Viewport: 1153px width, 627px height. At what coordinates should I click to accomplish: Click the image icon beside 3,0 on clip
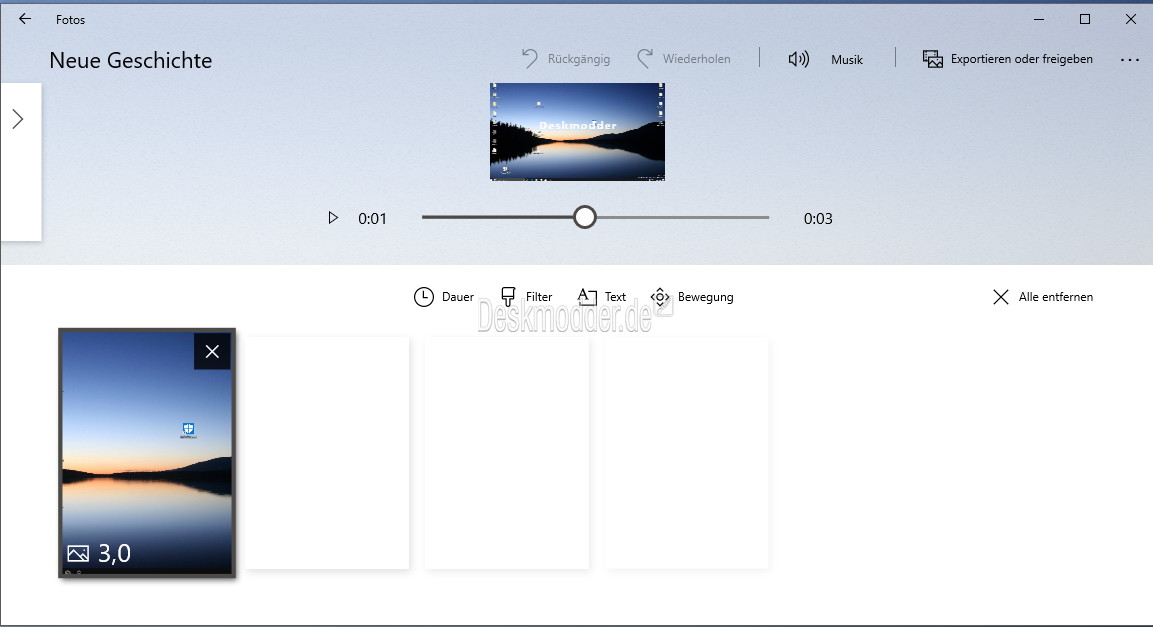pyautogui.click(x=78, y=553)
